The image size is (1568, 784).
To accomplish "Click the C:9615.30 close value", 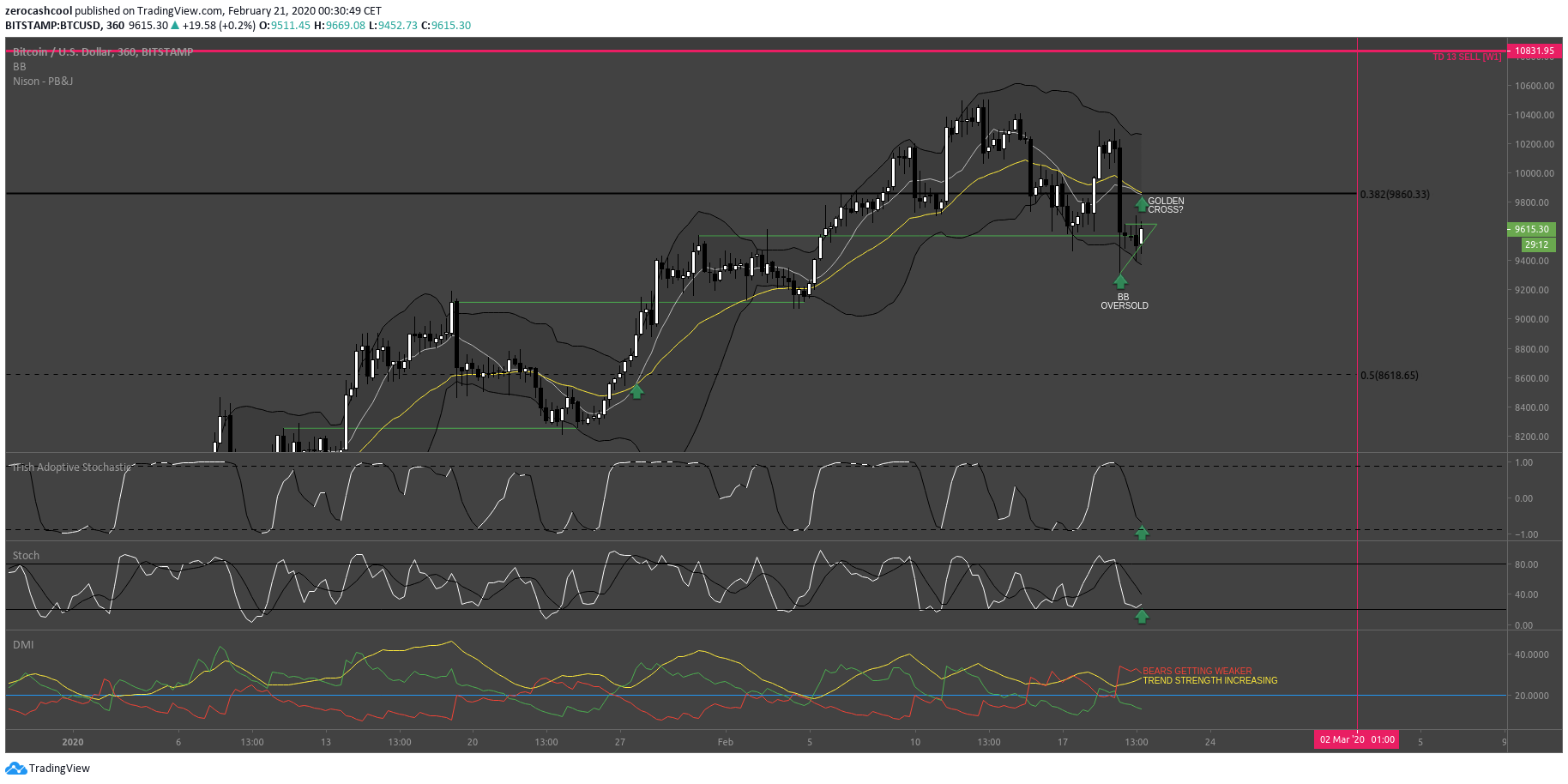I will point(446,26).
